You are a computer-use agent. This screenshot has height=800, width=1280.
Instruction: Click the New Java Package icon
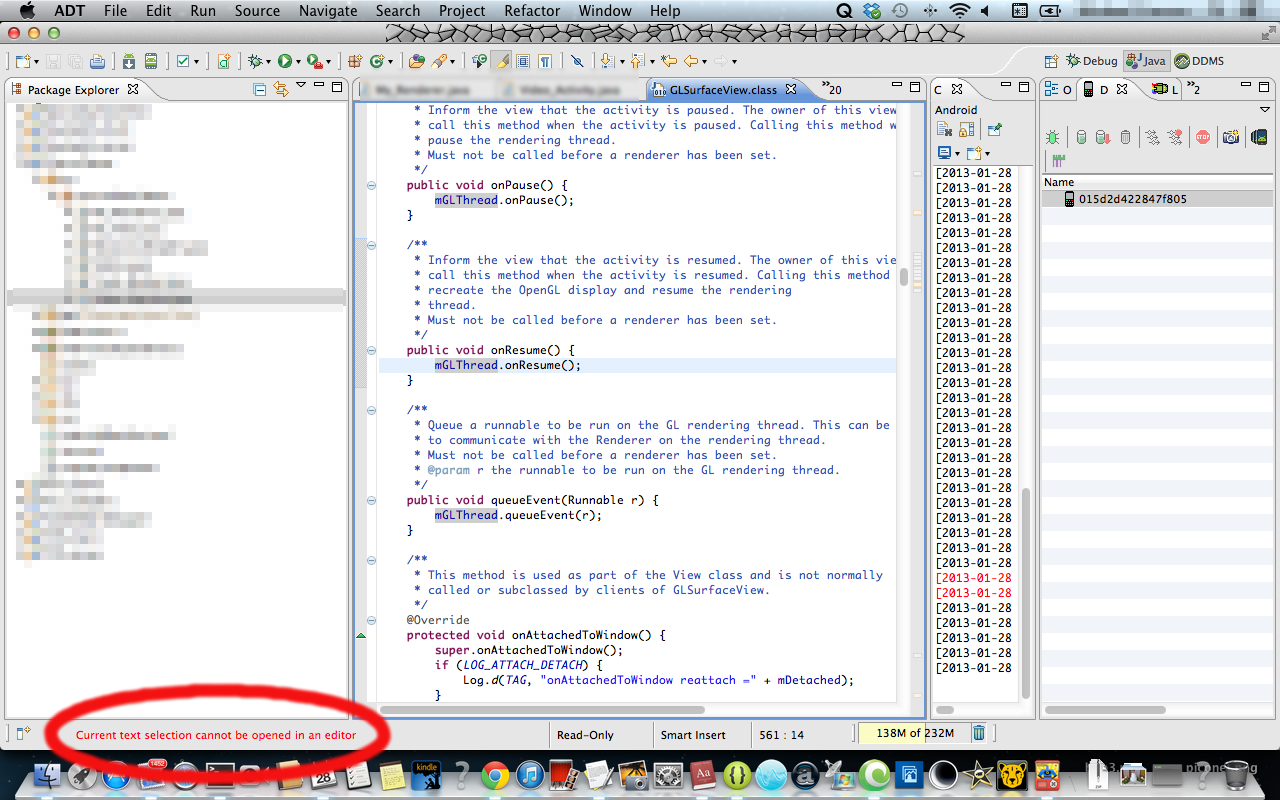coord(354,61)
